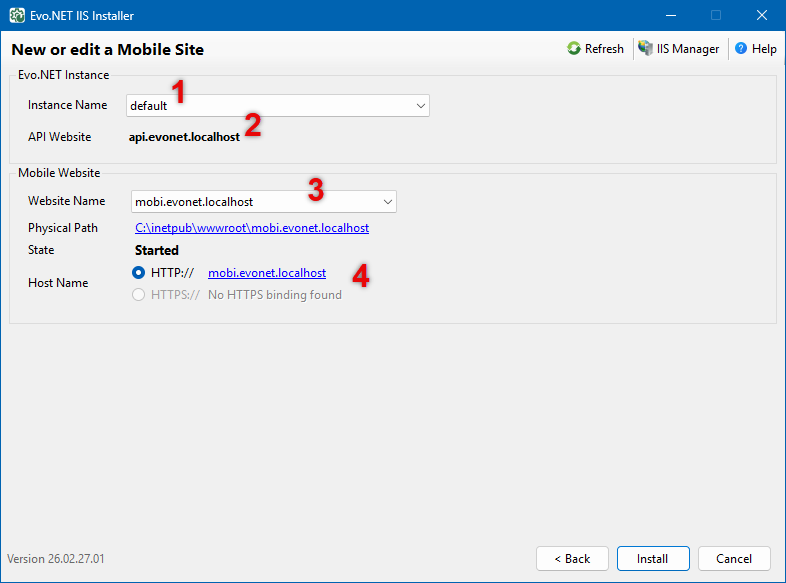Expand the Instance Name dropdown arrow
This screenshot has width=786, height=583.
[421, 106]
